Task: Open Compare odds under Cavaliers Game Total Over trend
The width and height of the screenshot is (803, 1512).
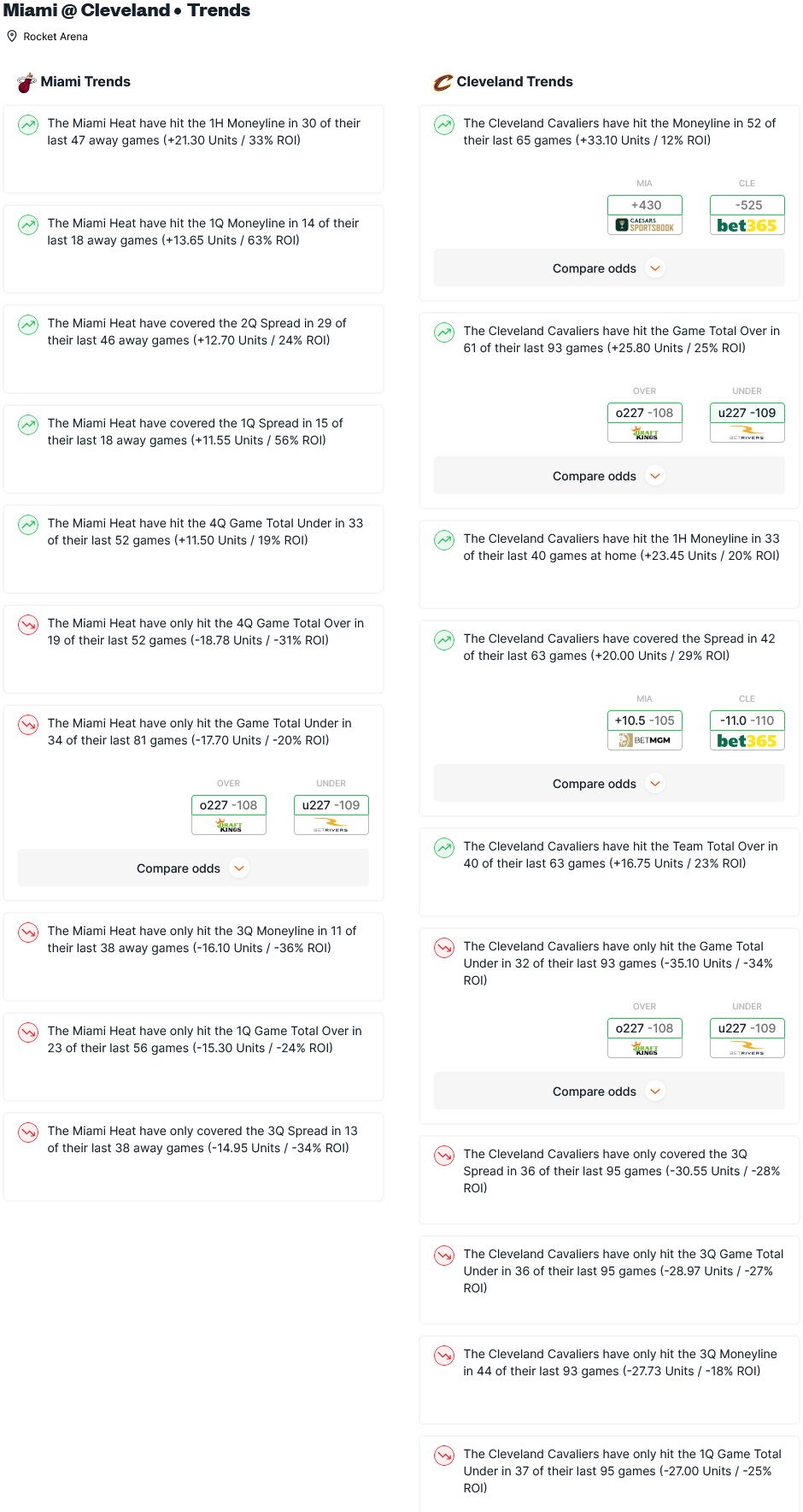Action: (609, 476)
